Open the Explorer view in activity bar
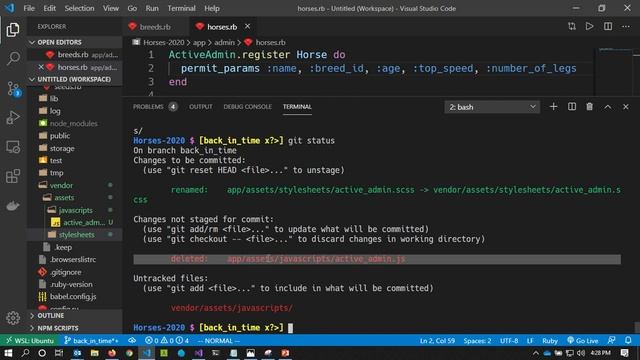Screen dimensions: 640x360 [13, 30]
